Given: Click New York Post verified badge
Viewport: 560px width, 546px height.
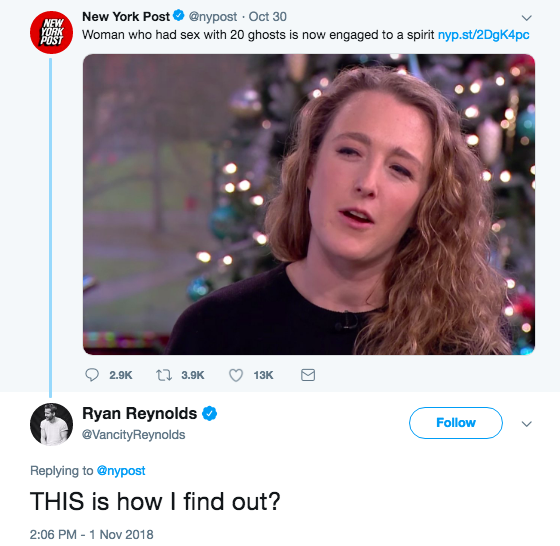Looking at the screenshot, I should click(179, 16).
